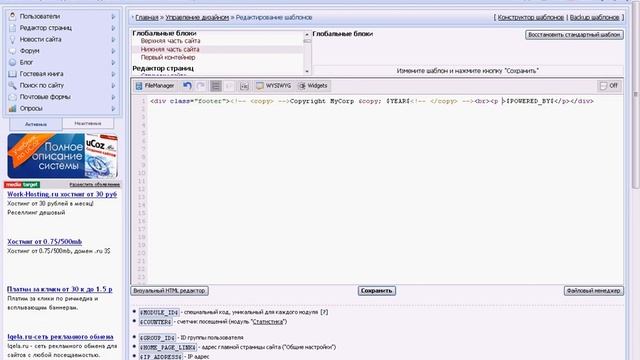Expand the Почтовые формы submenu arrow
This screenshot has height=360, width=640.
pyautogui.click(x=113, y=97)
